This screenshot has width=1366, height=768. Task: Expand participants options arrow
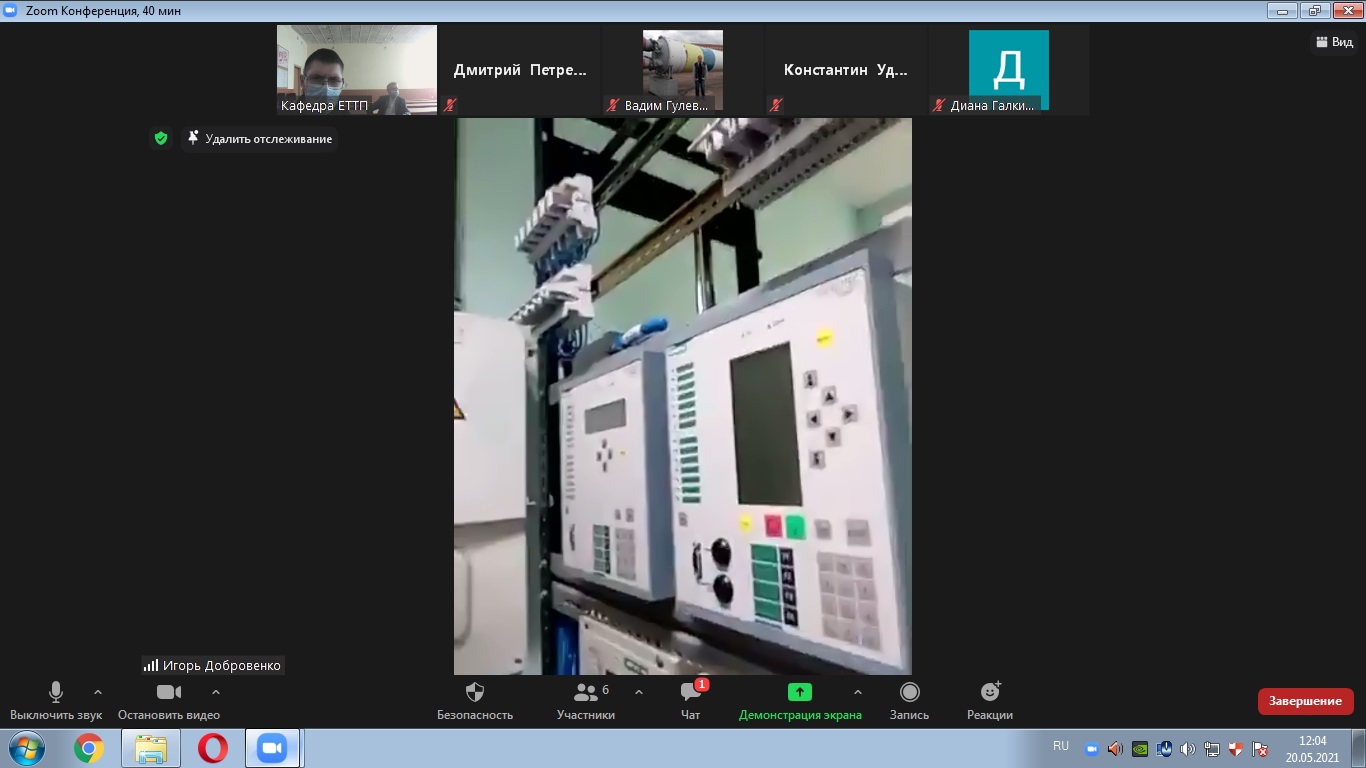639,692
